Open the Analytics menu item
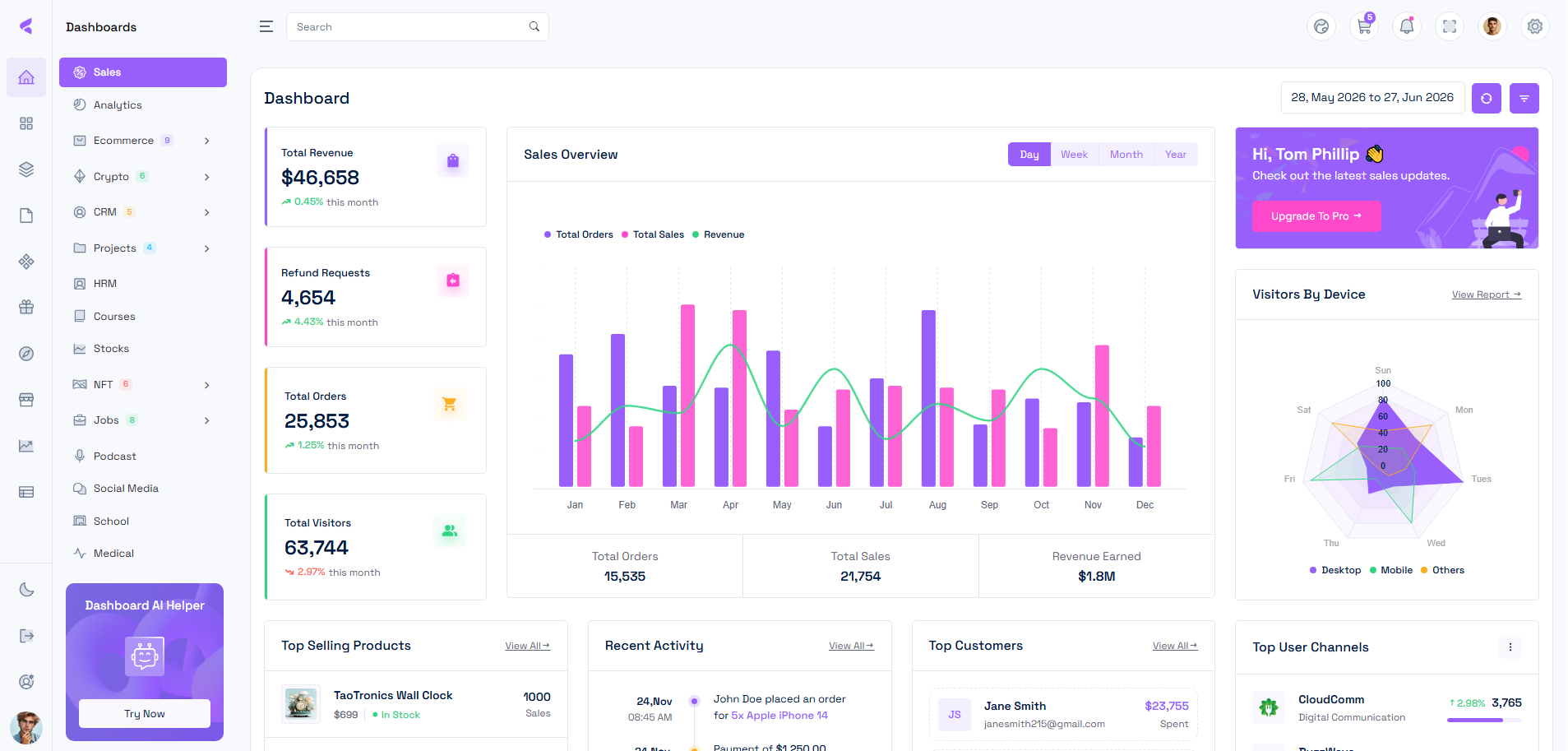The width and height of the screenshot is (1568, 751). point(143,105)
